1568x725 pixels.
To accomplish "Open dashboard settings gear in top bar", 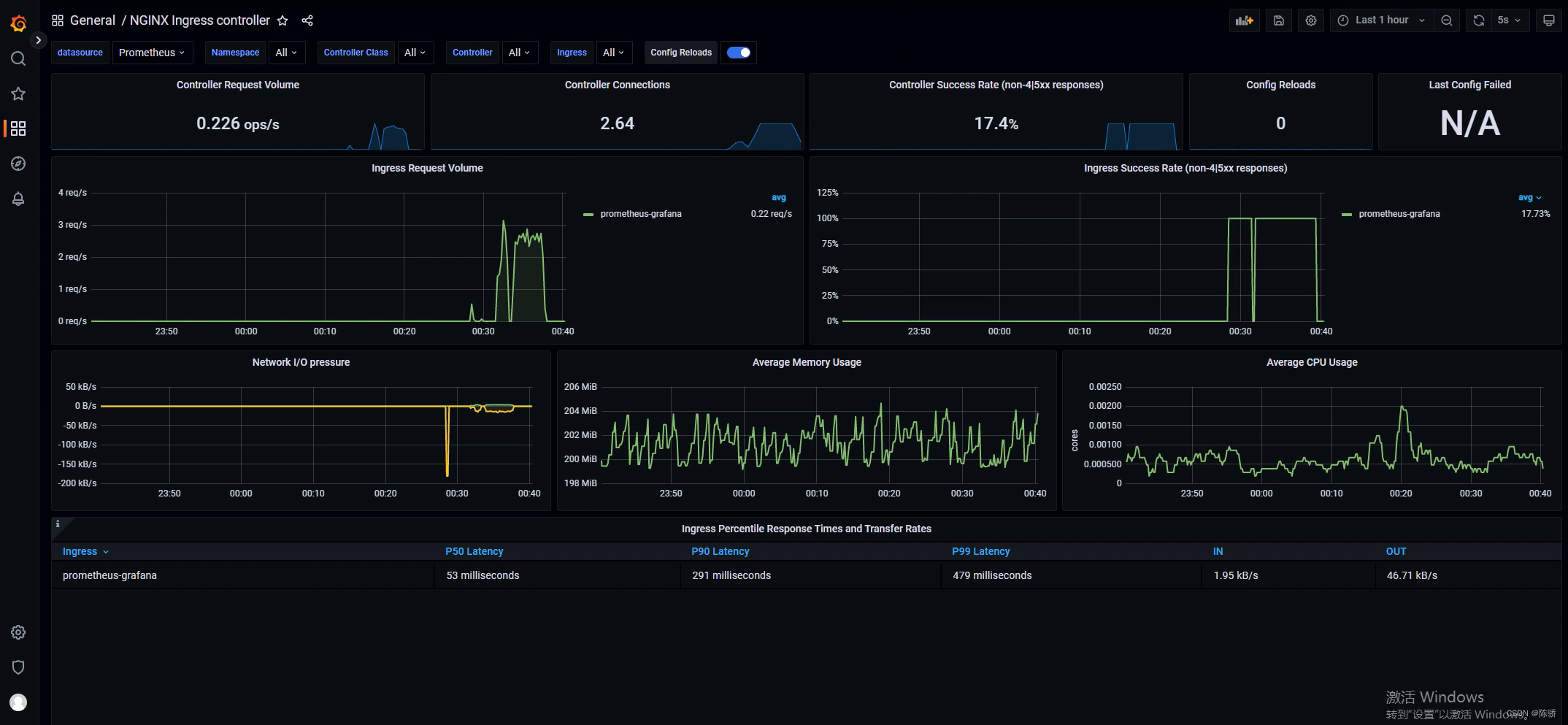I will pos(1311,20).
